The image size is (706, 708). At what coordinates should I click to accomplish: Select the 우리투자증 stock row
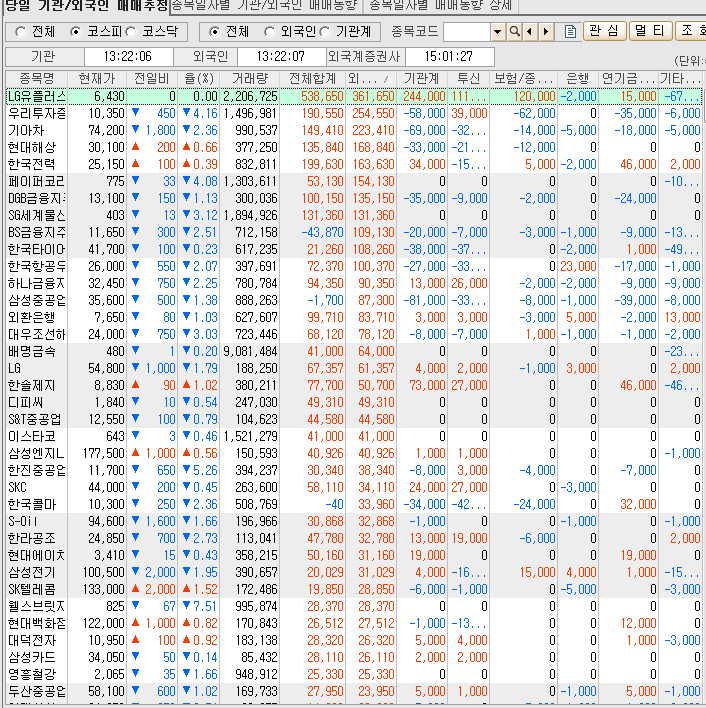pos(354,113)
